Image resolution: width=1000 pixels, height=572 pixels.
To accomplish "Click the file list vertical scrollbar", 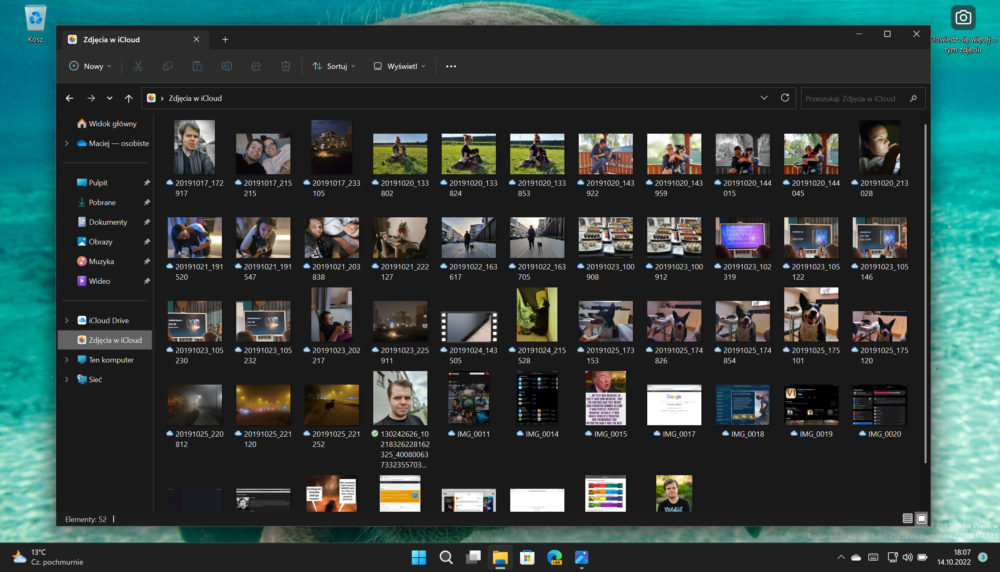I will point(925,293).
